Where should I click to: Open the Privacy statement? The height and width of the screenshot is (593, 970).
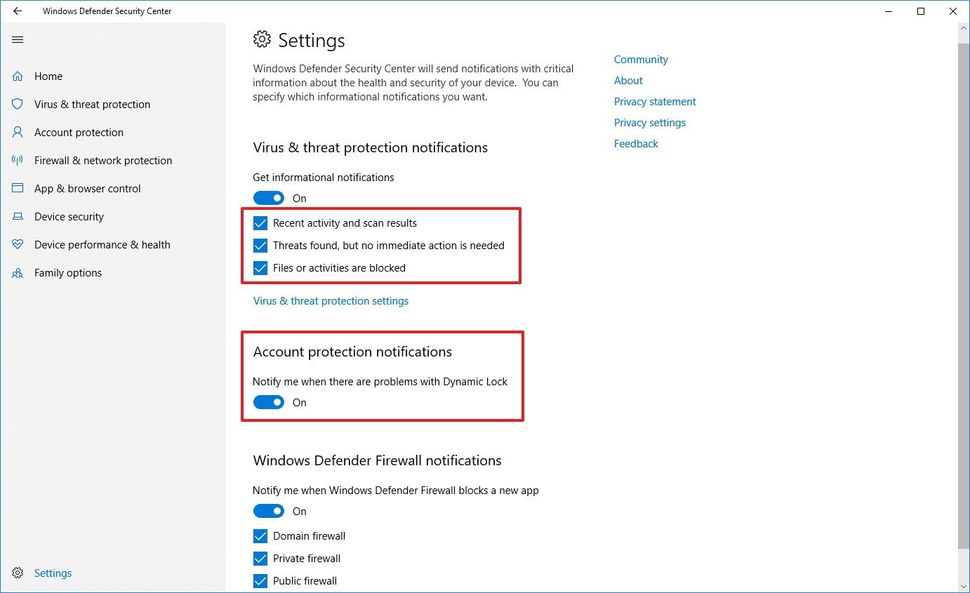pos(654,101)
